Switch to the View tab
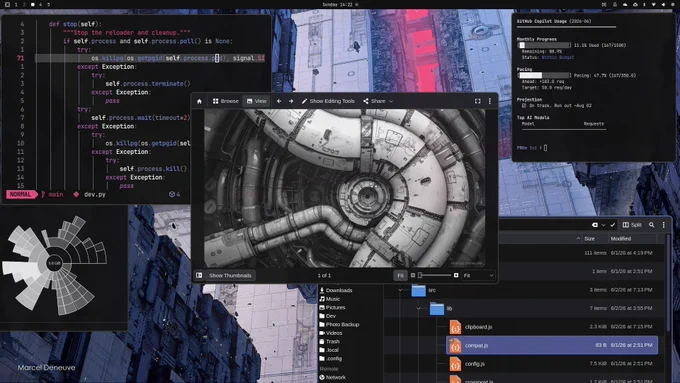This screenshot has height=383, width=680. 256,101
